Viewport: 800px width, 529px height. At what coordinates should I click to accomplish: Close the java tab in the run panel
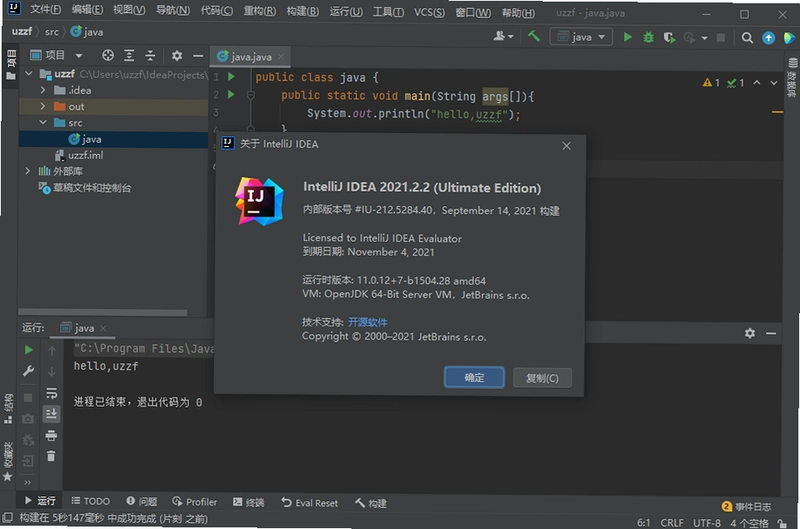pos(104,328)
